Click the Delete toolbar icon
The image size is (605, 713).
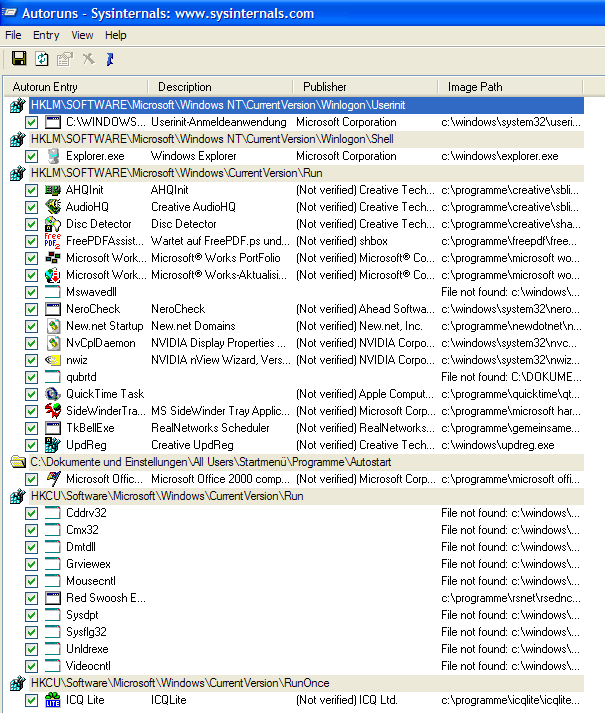88,59
